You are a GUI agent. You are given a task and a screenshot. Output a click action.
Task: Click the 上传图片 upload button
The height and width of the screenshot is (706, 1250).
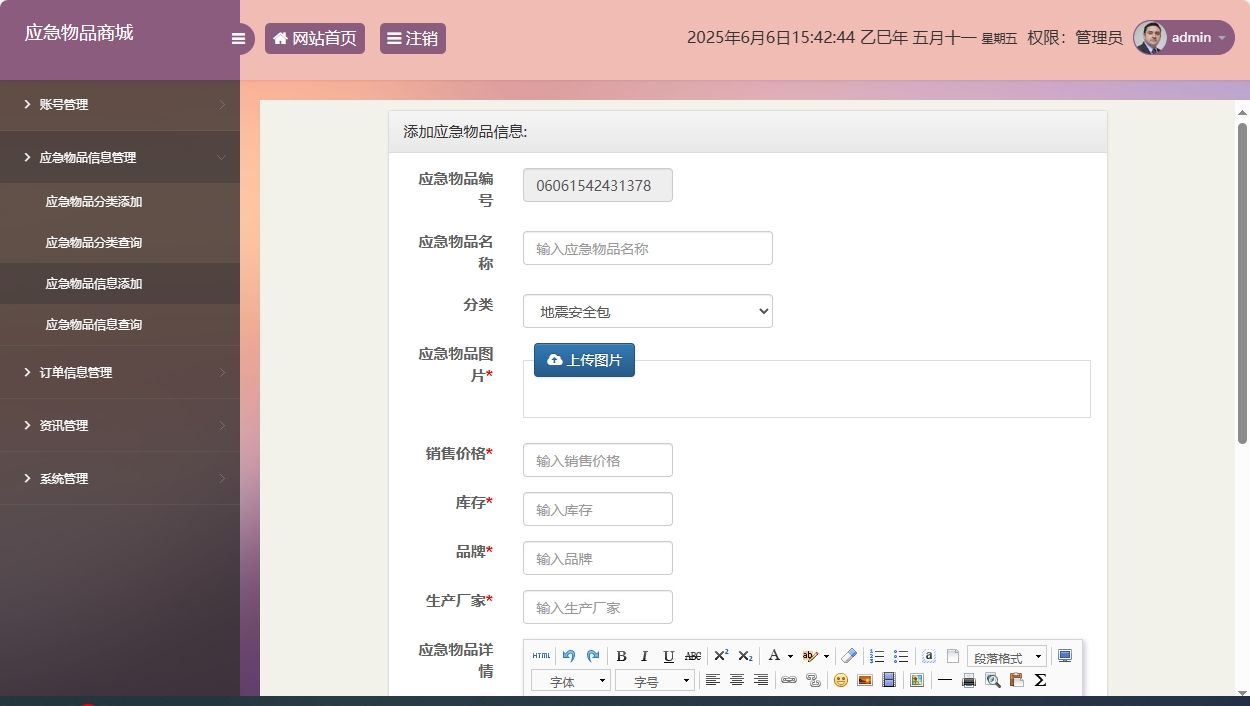pyautogui.click(x=584, y=360)
